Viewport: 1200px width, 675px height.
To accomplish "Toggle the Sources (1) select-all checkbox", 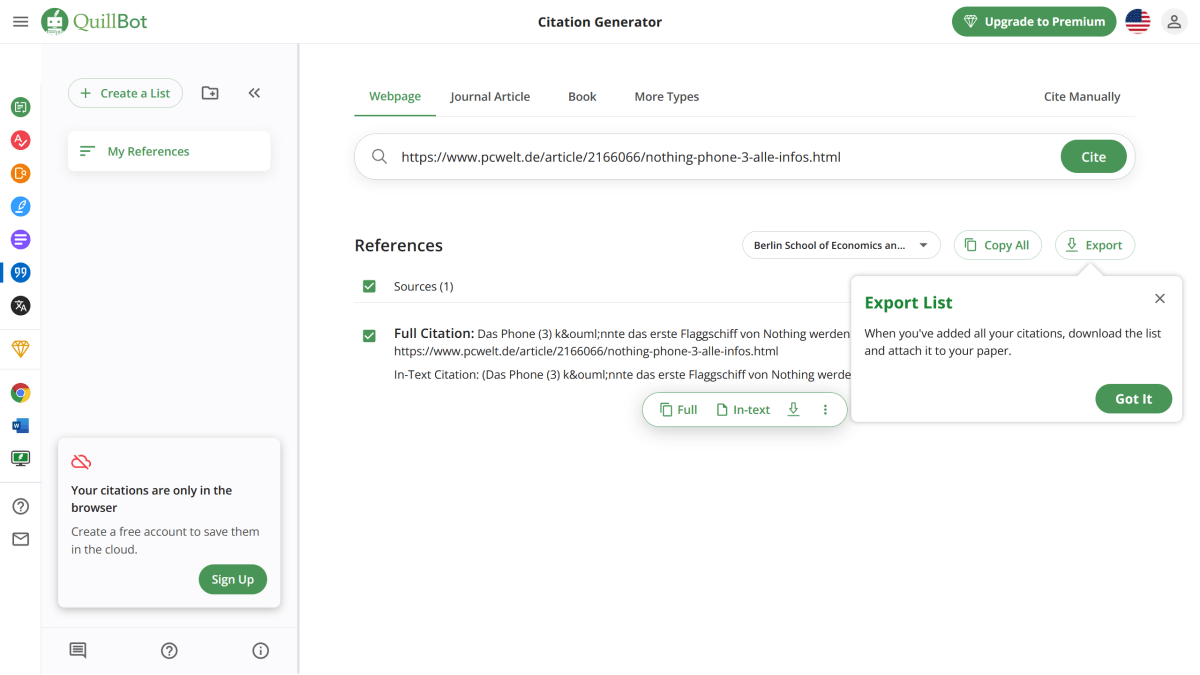I will pos(369,287).
